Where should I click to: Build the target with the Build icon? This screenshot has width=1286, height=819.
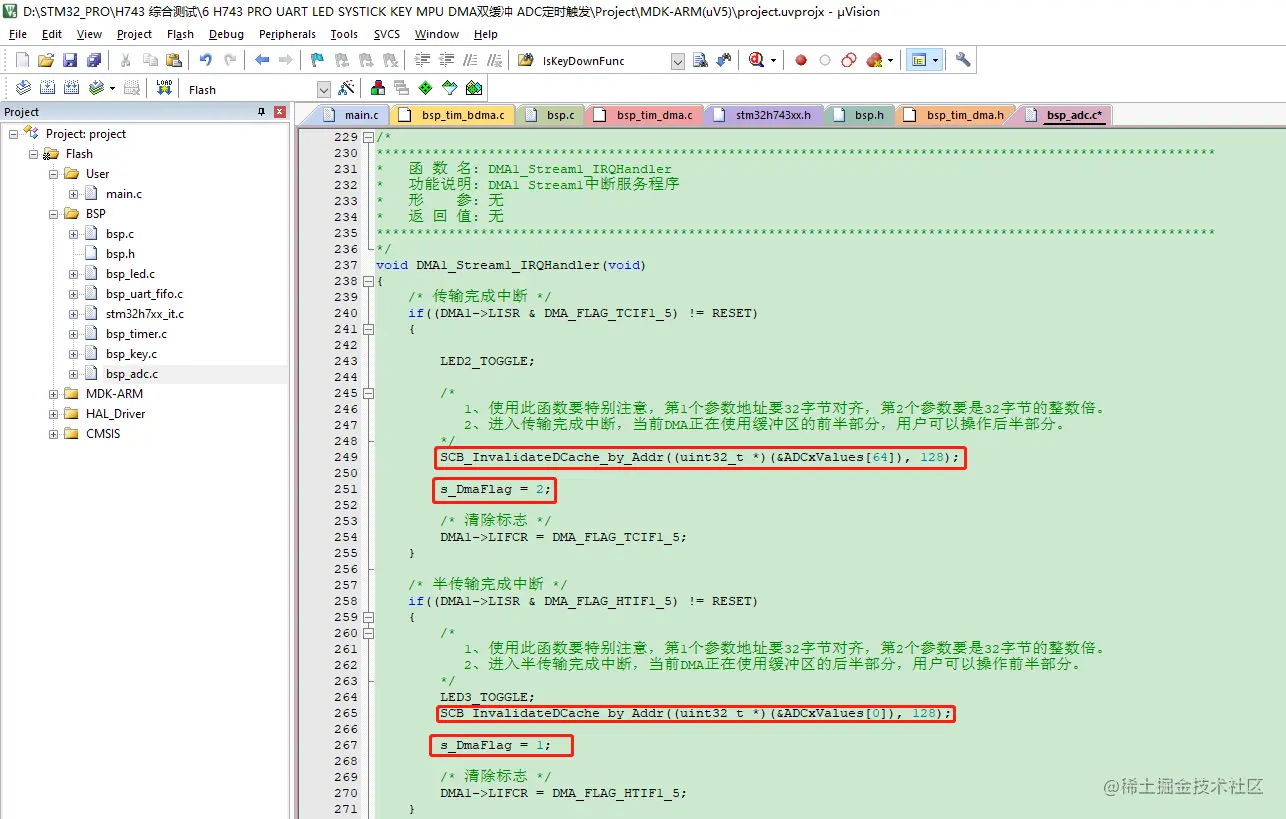(47, 88)
